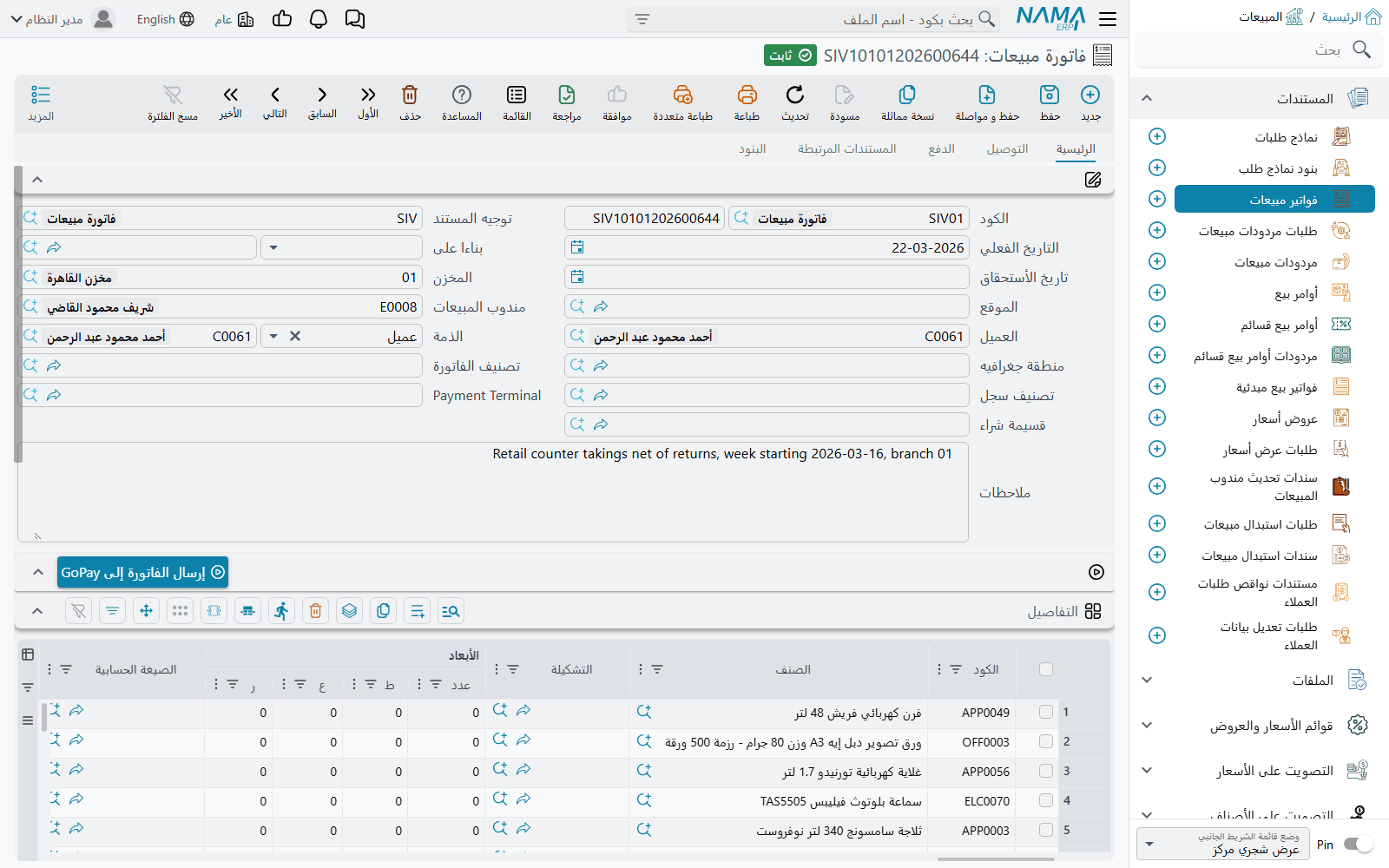Open the مدير النظام user menu
1389x868 pixels.
coord(63,19)
